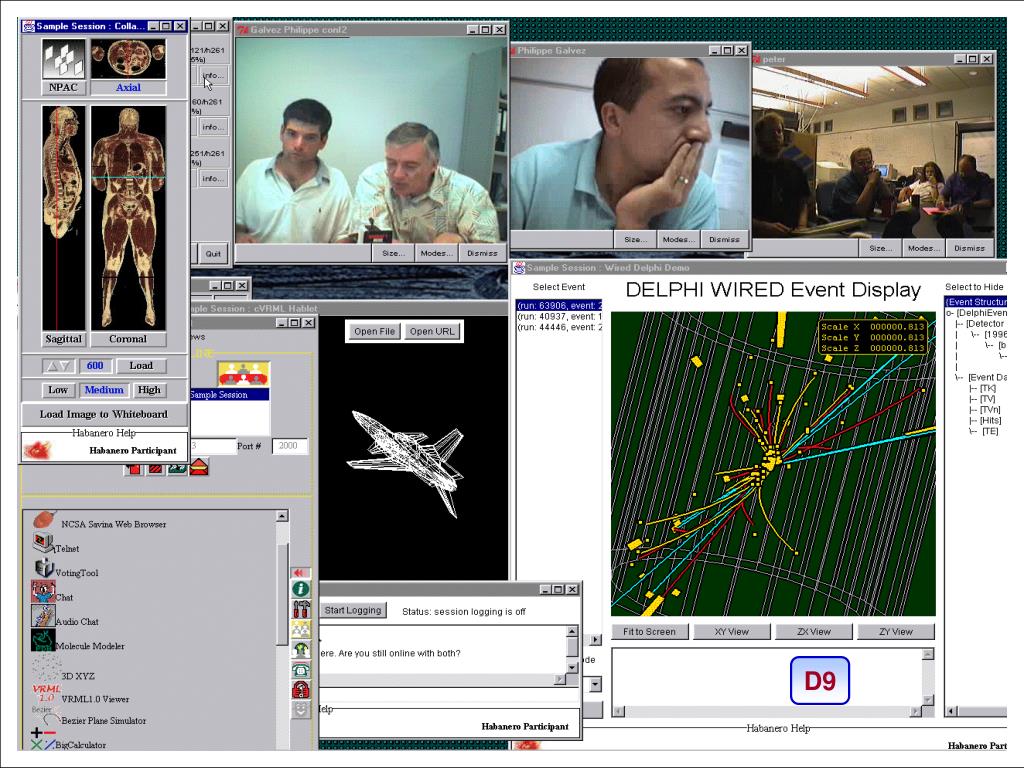Launch the NCSA Savina Web Browser icon
The width and height of the screenshot is (1024, 768).
coord(44,520)
